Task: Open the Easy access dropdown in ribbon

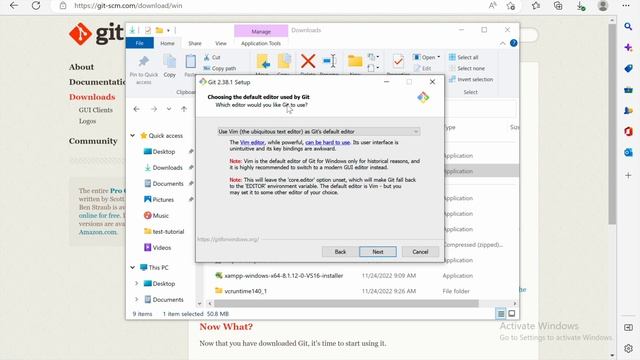Action: point(373,67)
